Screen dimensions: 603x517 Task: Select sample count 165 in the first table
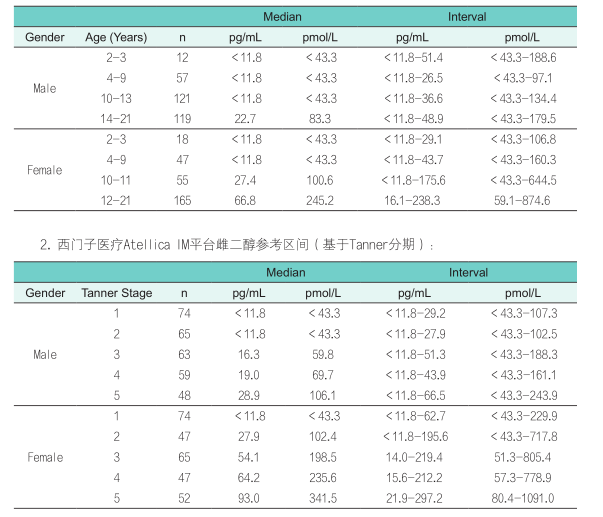182,200
